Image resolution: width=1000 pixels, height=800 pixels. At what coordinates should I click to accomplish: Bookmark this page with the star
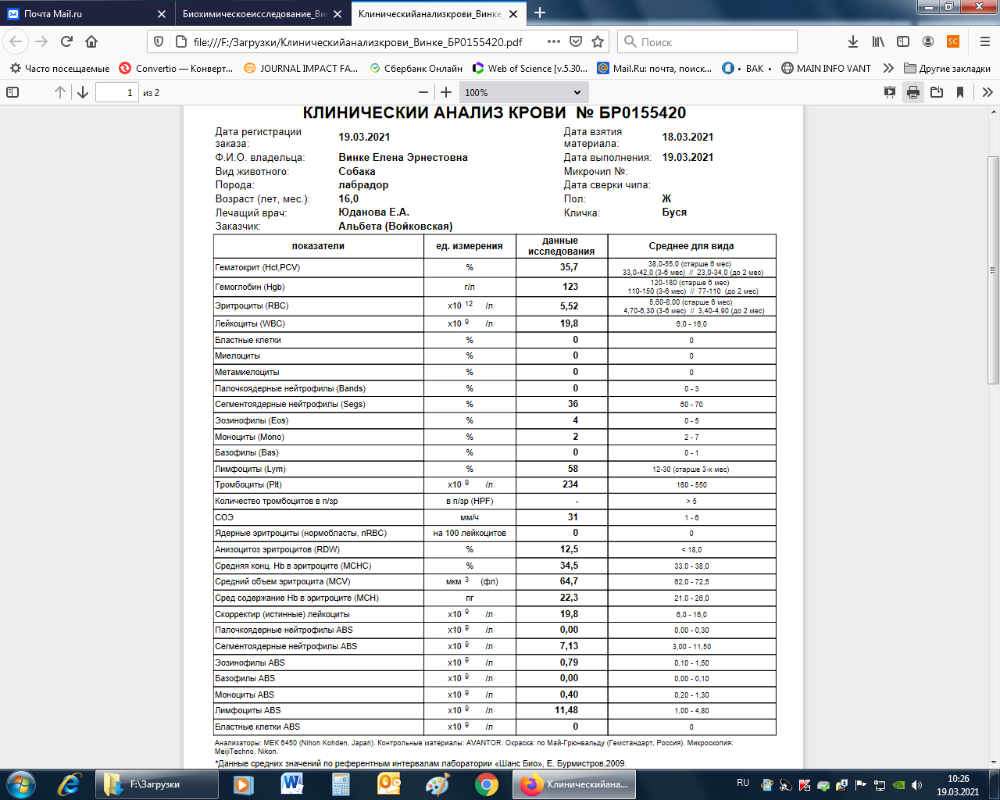tap(597, 42)
